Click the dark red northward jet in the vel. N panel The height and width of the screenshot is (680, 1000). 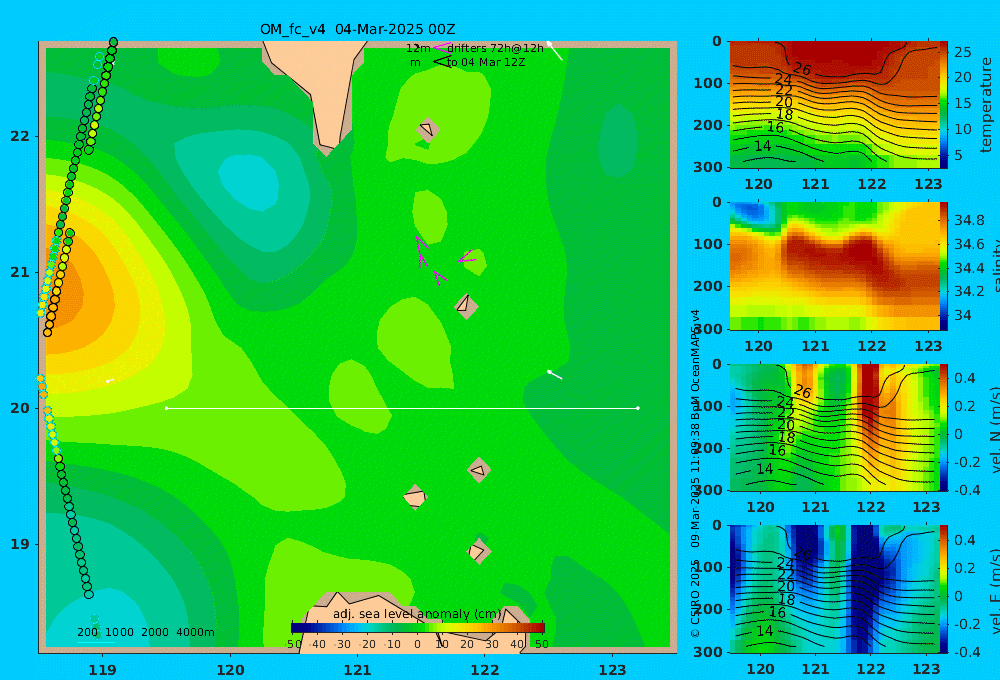click(x=869, y=395)
